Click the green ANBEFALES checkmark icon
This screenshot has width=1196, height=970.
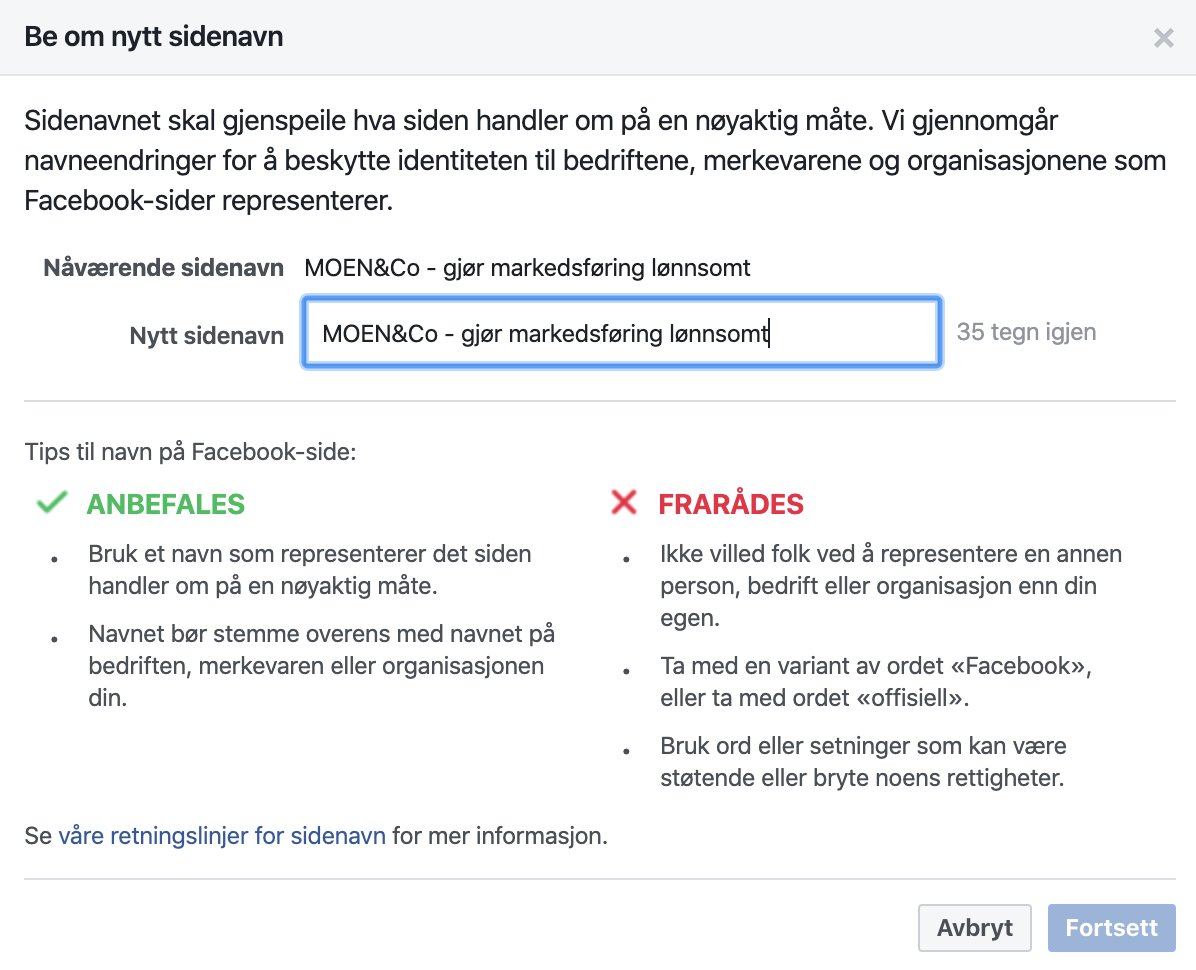coord(52,503)
